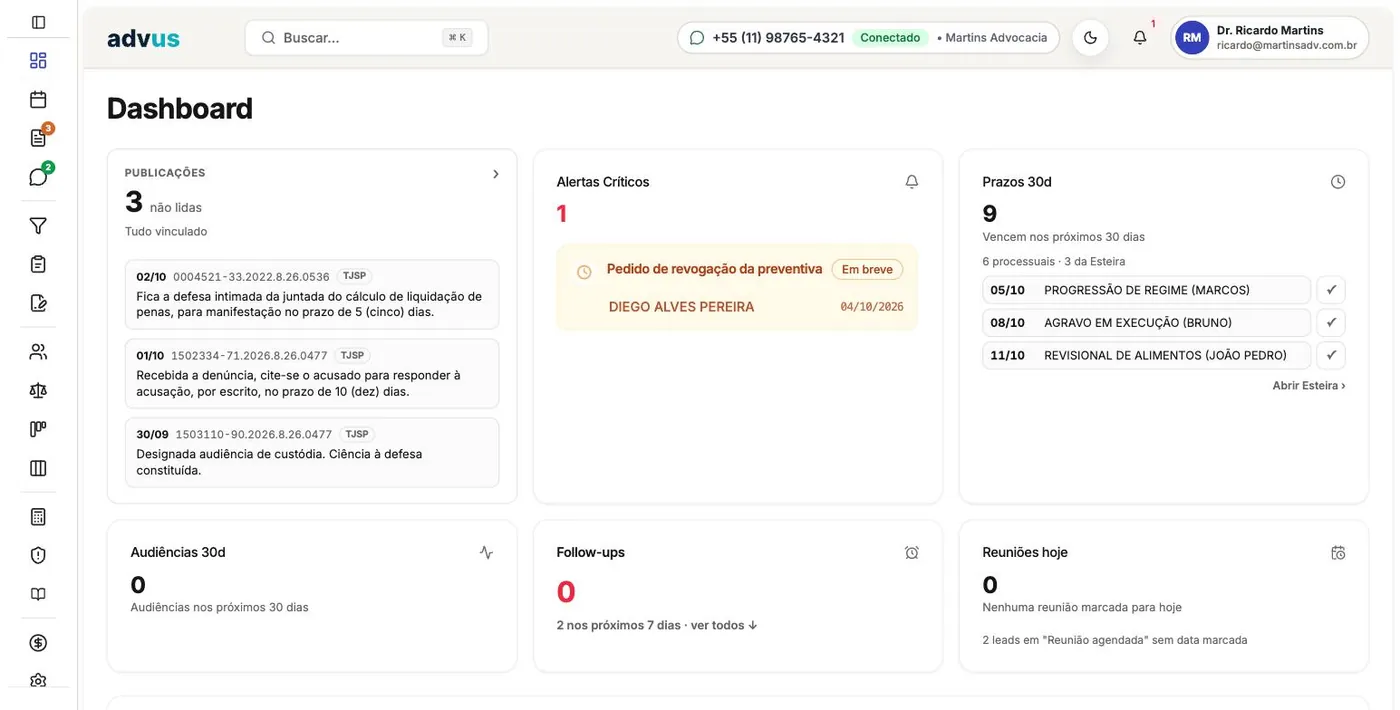The height and width of the screenshot is (710, 1400).
Task: Open the funnel icon in sidebar
Action: click(38, 226)
